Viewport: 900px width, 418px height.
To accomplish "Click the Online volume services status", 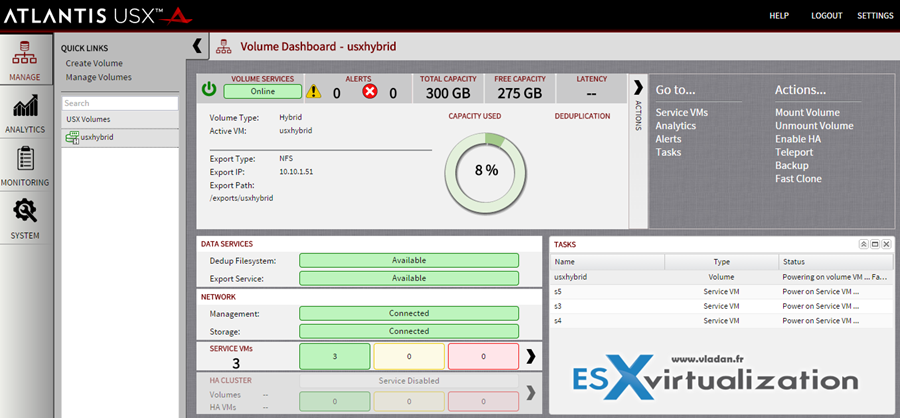I will (262, 91).
